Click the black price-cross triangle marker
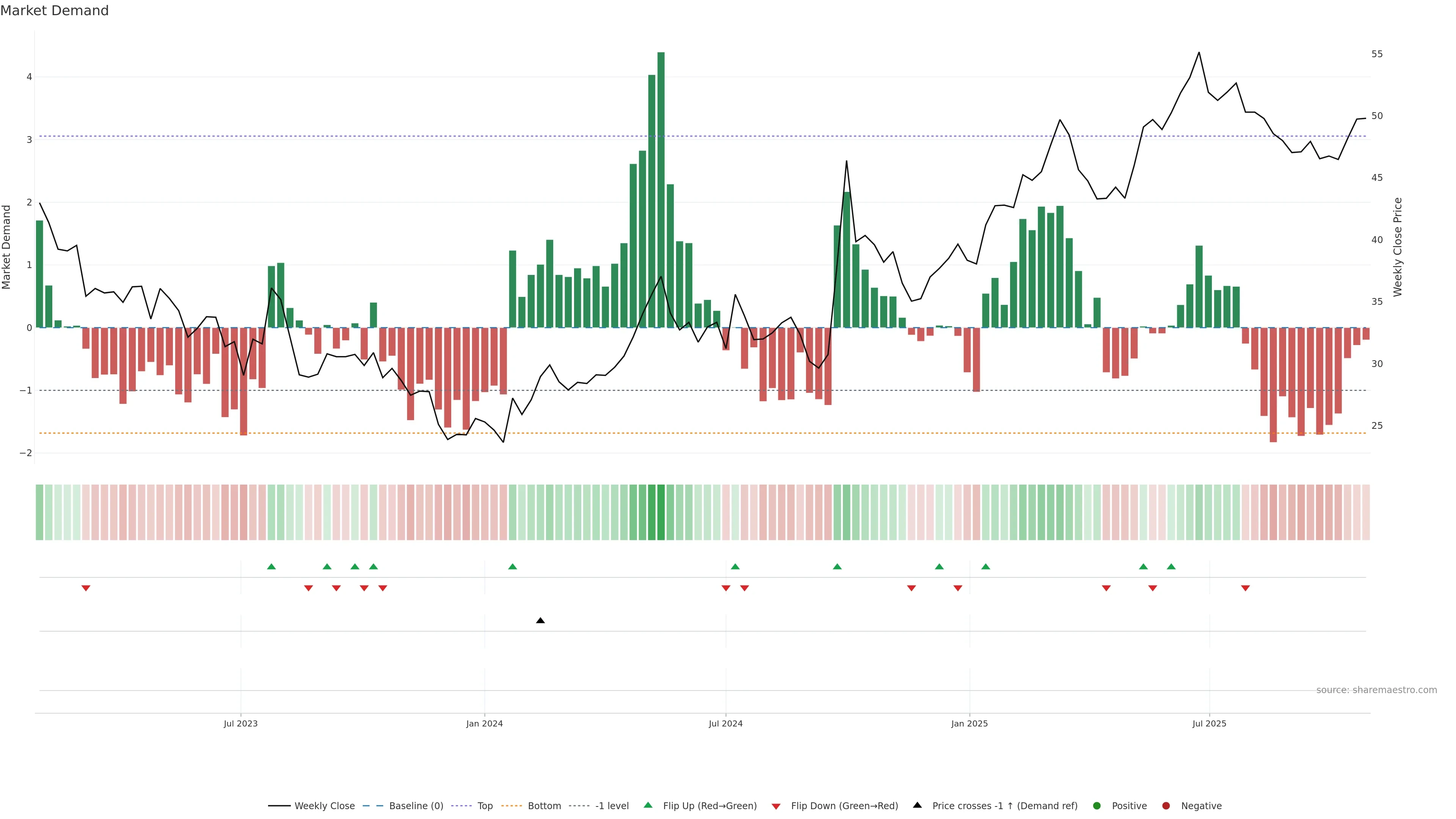1456x819 pixels. [540, 621]
